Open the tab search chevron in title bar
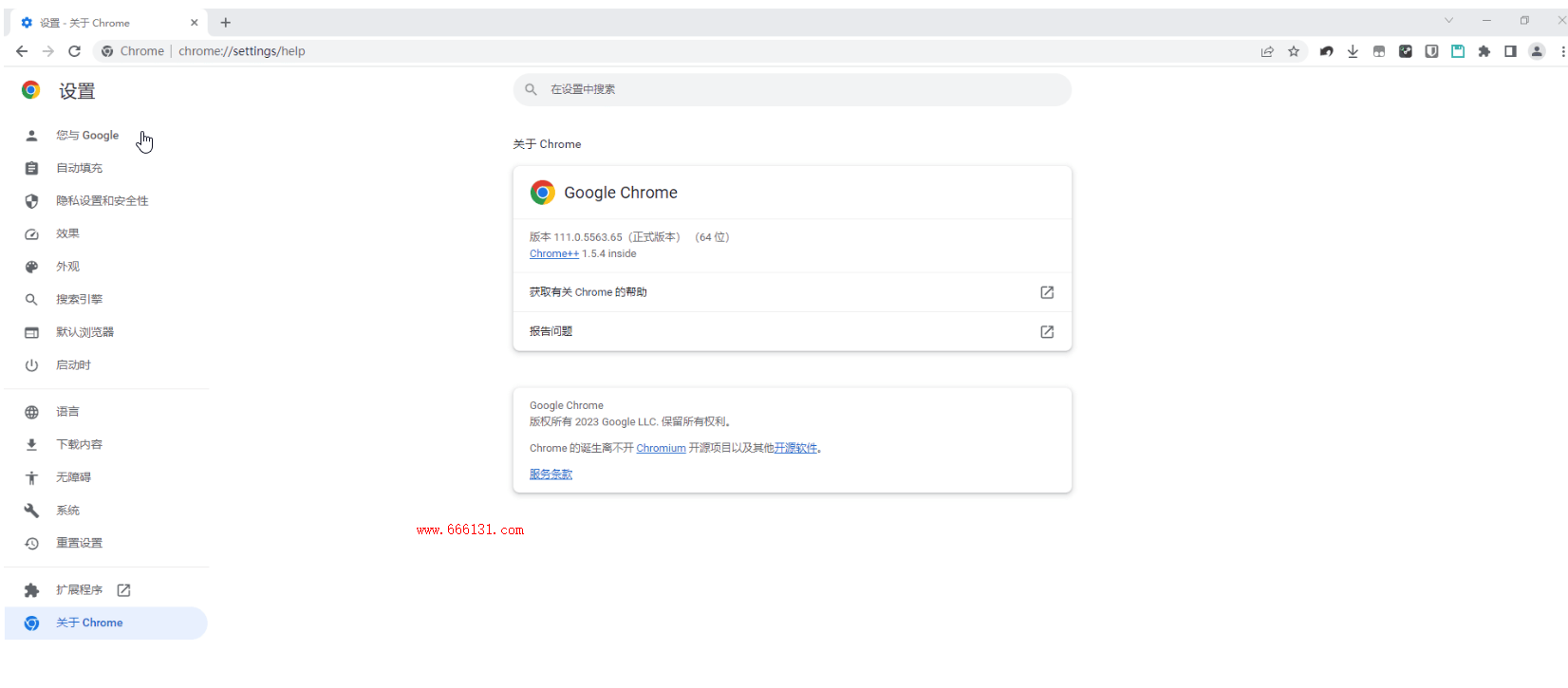1568x688 pixels. click(x=1448, y=20)
